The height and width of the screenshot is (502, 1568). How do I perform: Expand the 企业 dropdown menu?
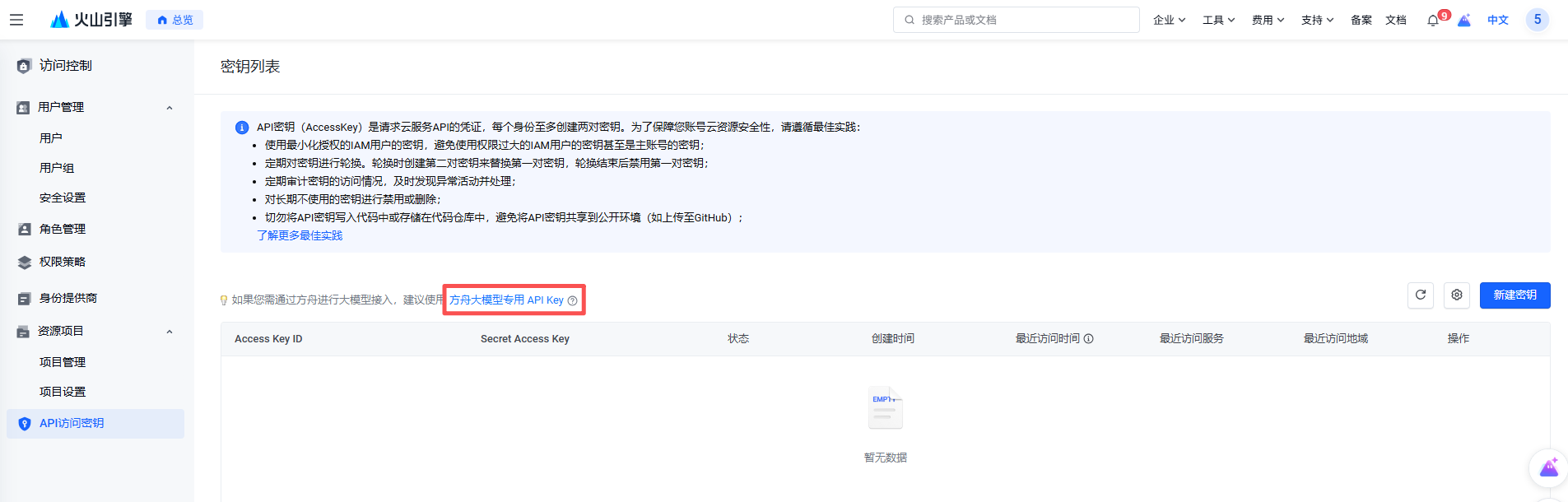coord(1169,20)
